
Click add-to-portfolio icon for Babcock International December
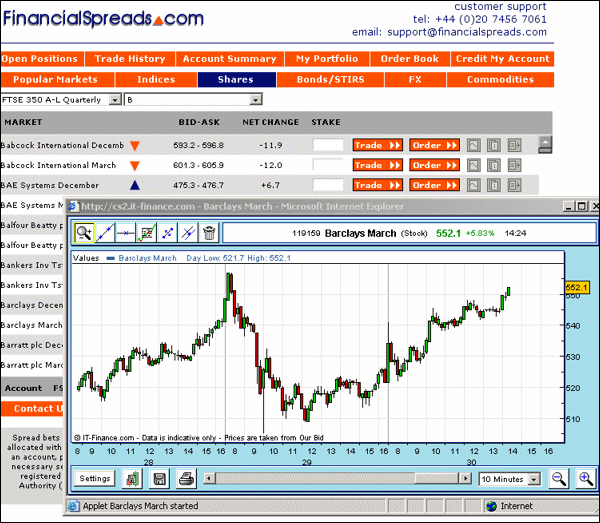pos(514,145)
